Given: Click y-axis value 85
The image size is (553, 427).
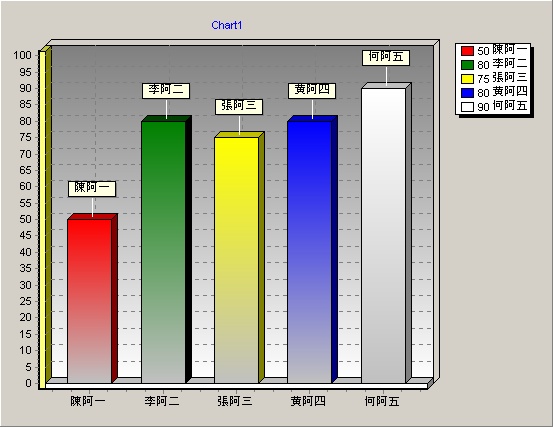Looking at the screenshot, I should click(x=25, y=104).
